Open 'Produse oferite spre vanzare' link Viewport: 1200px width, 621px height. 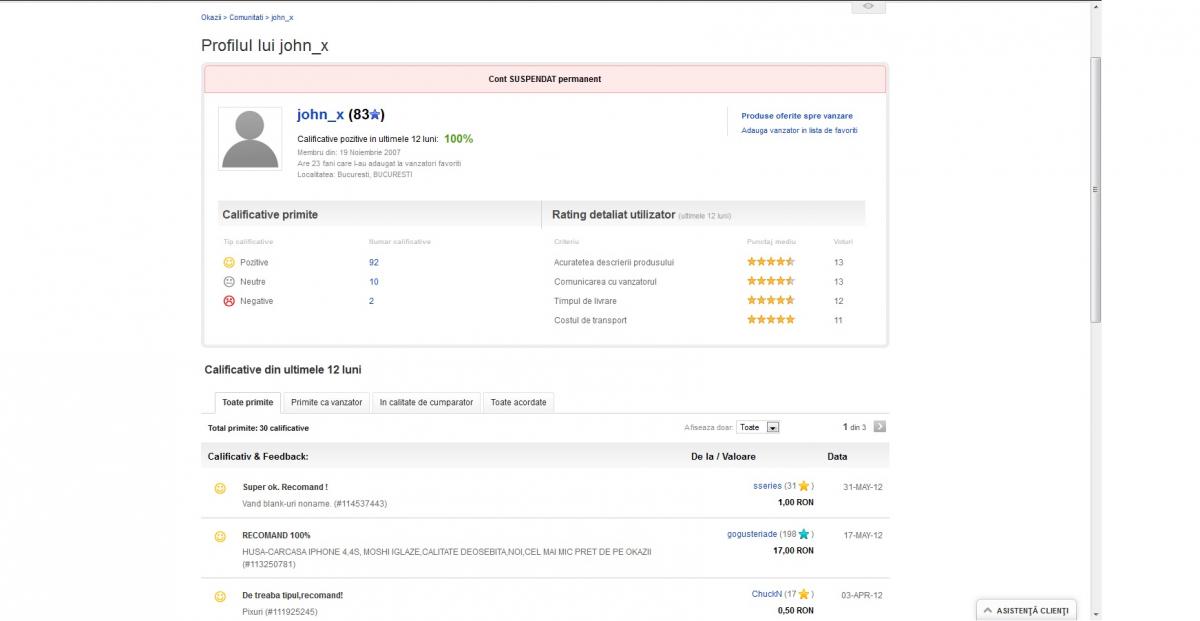tap(797, 116)
